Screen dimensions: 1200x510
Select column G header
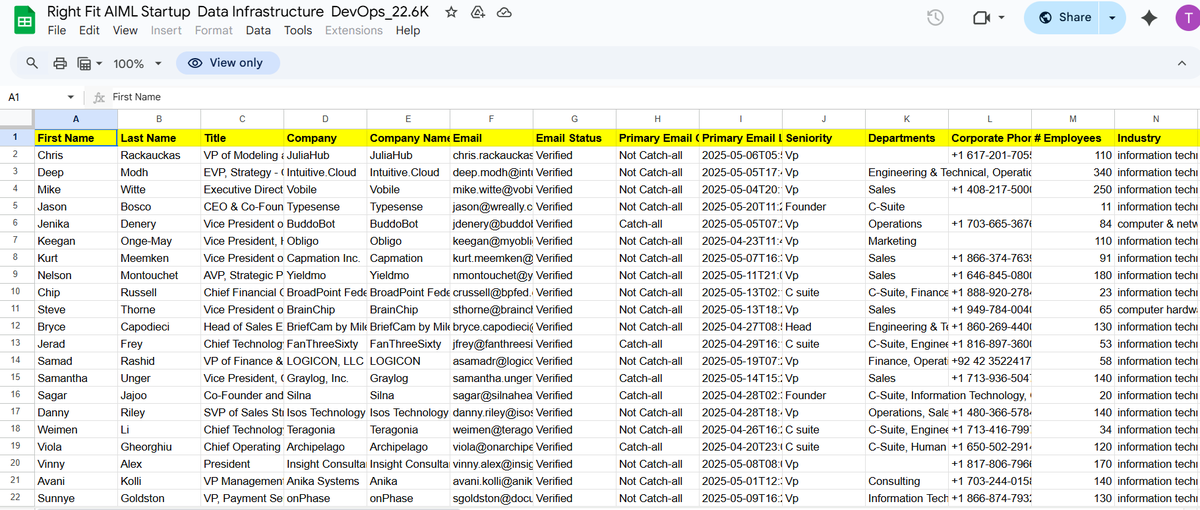click(x=574, y=119)
